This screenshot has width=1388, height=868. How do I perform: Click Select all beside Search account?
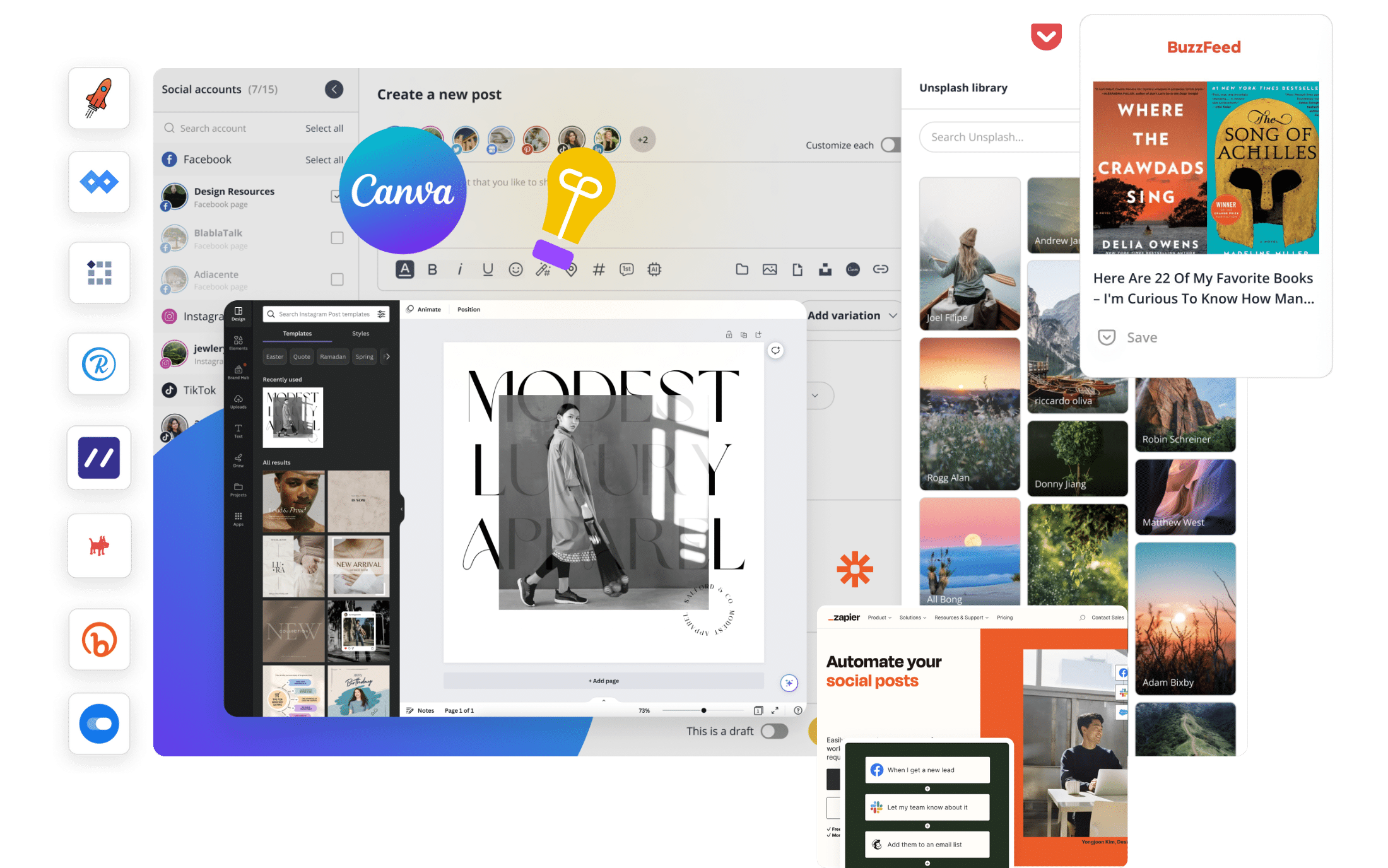click(324, 128)
